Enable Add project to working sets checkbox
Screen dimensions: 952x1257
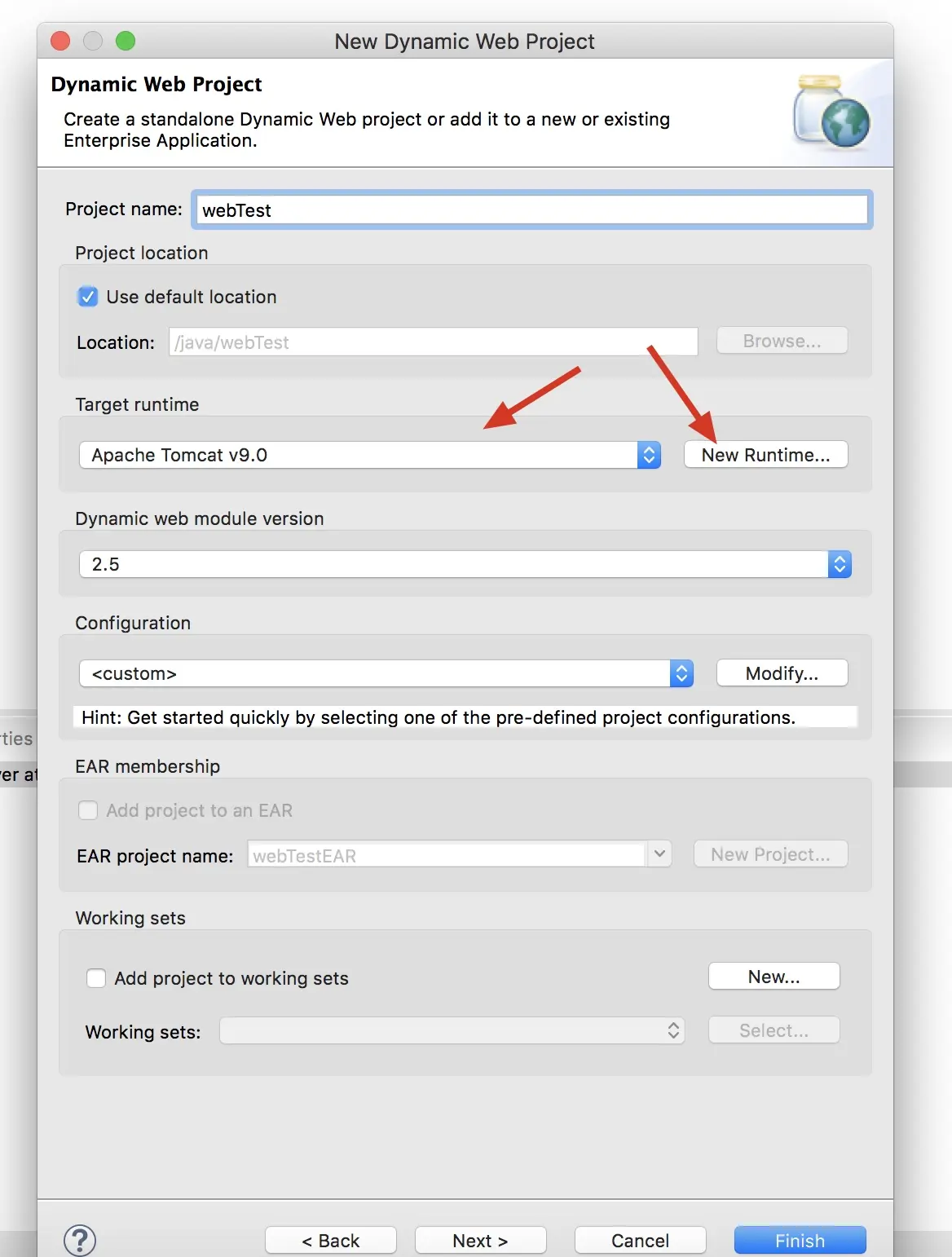[96, 978]
